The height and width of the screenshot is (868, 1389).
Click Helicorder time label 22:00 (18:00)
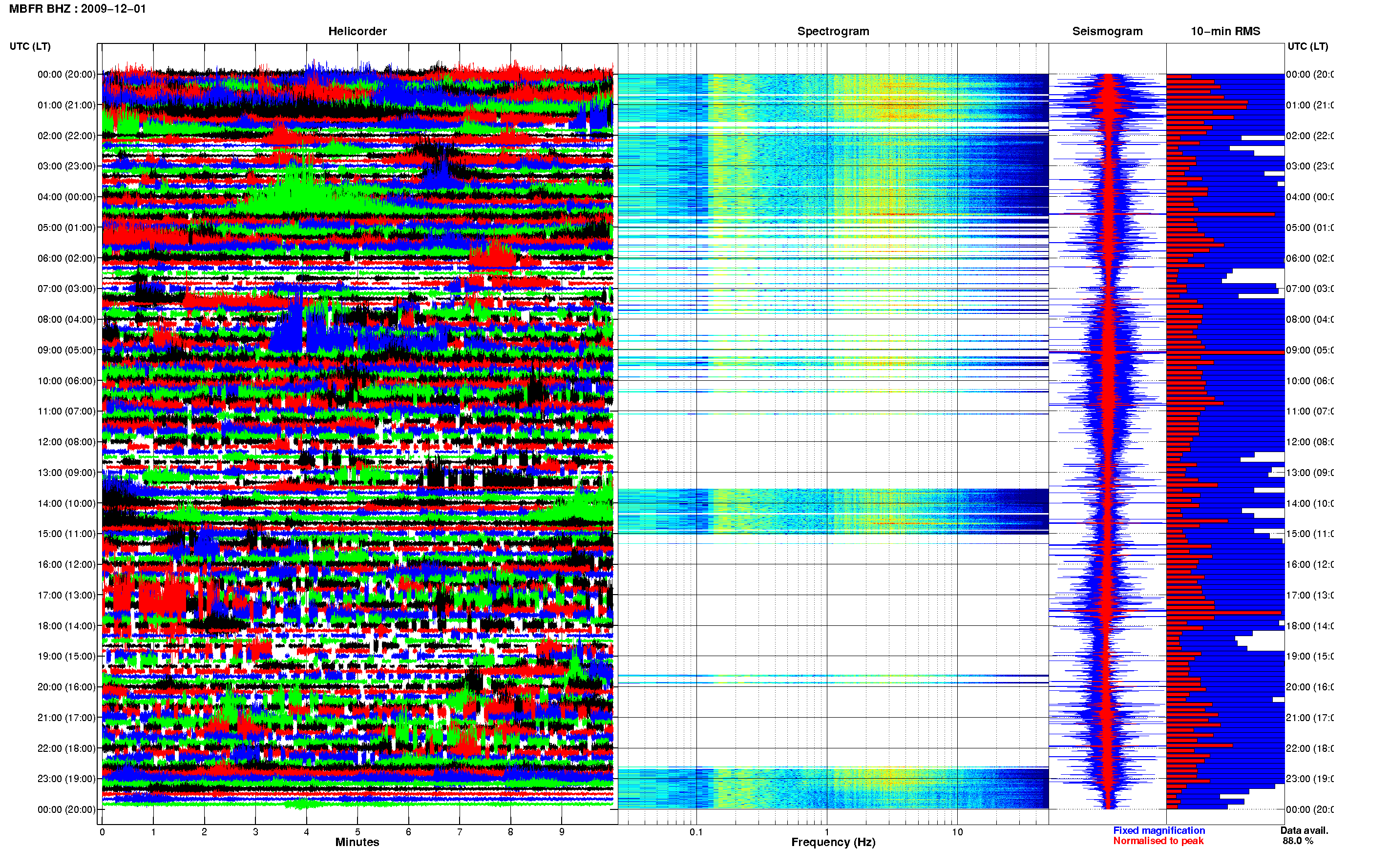pos(66,748)
